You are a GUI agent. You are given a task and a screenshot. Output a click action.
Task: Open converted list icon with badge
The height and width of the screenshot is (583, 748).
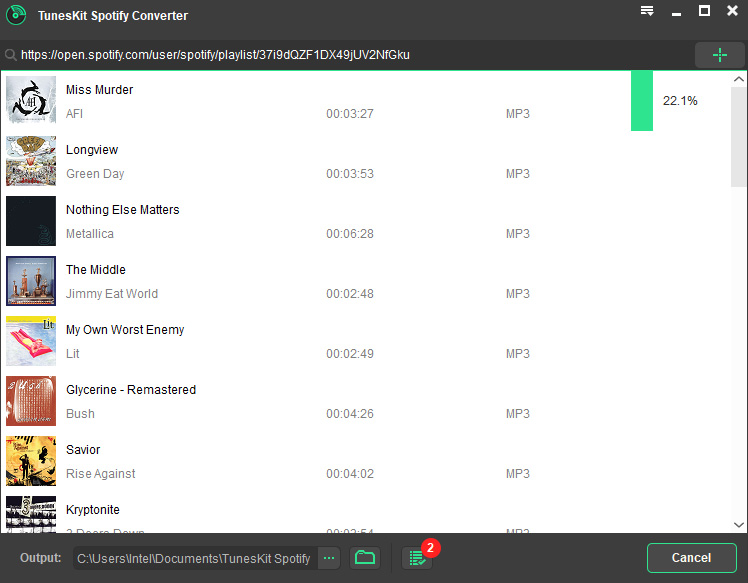[x=417, y=558]
